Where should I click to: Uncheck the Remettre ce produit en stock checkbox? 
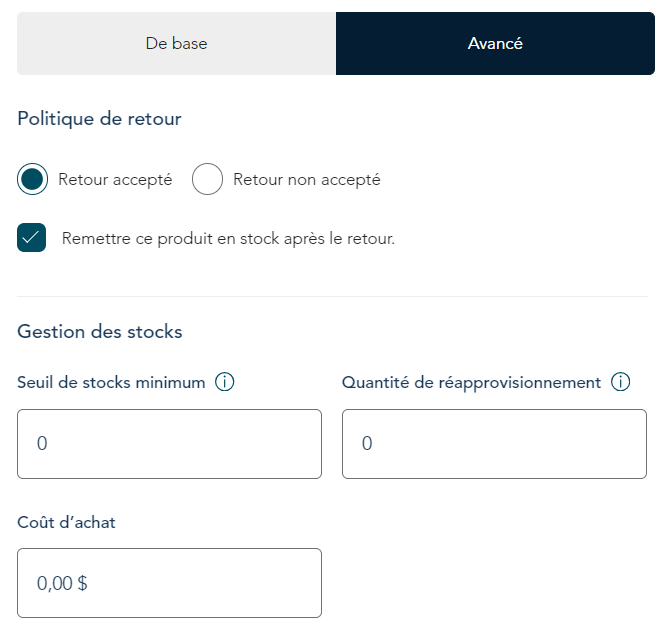(32, 238)
